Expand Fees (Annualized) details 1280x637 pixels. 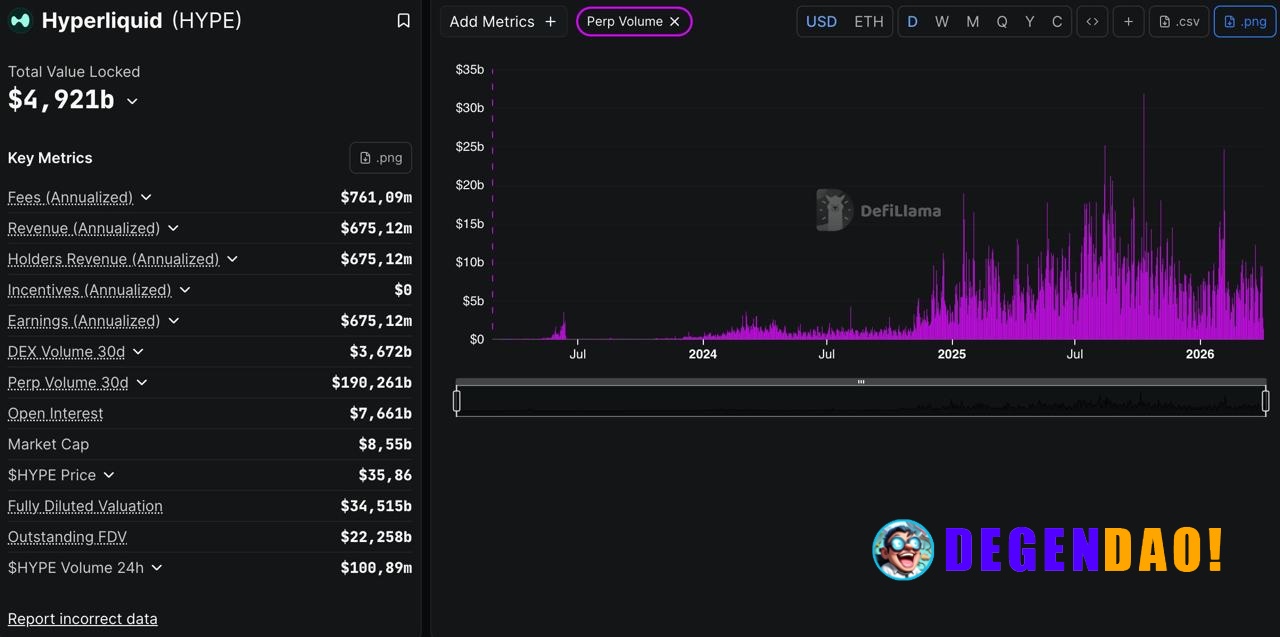[x=146, y=198]
